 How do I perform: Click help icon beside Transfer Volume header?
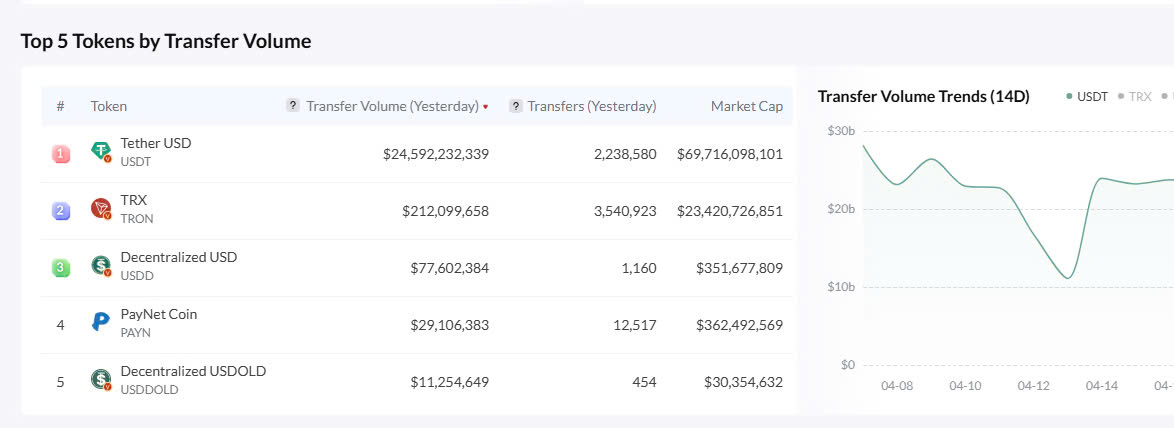[293, 105]
